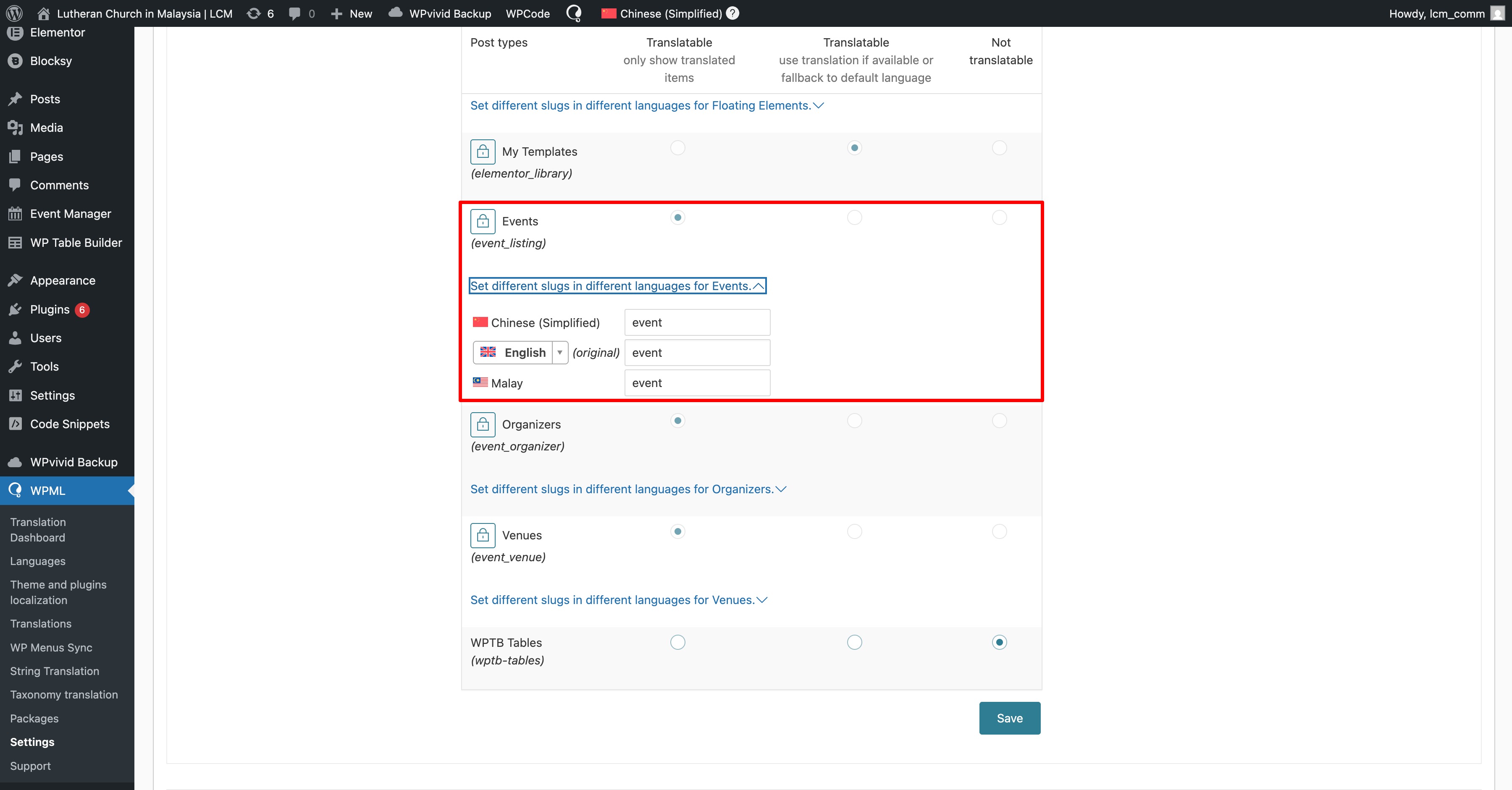Expand slug settings for Organizers

(627, 489)
